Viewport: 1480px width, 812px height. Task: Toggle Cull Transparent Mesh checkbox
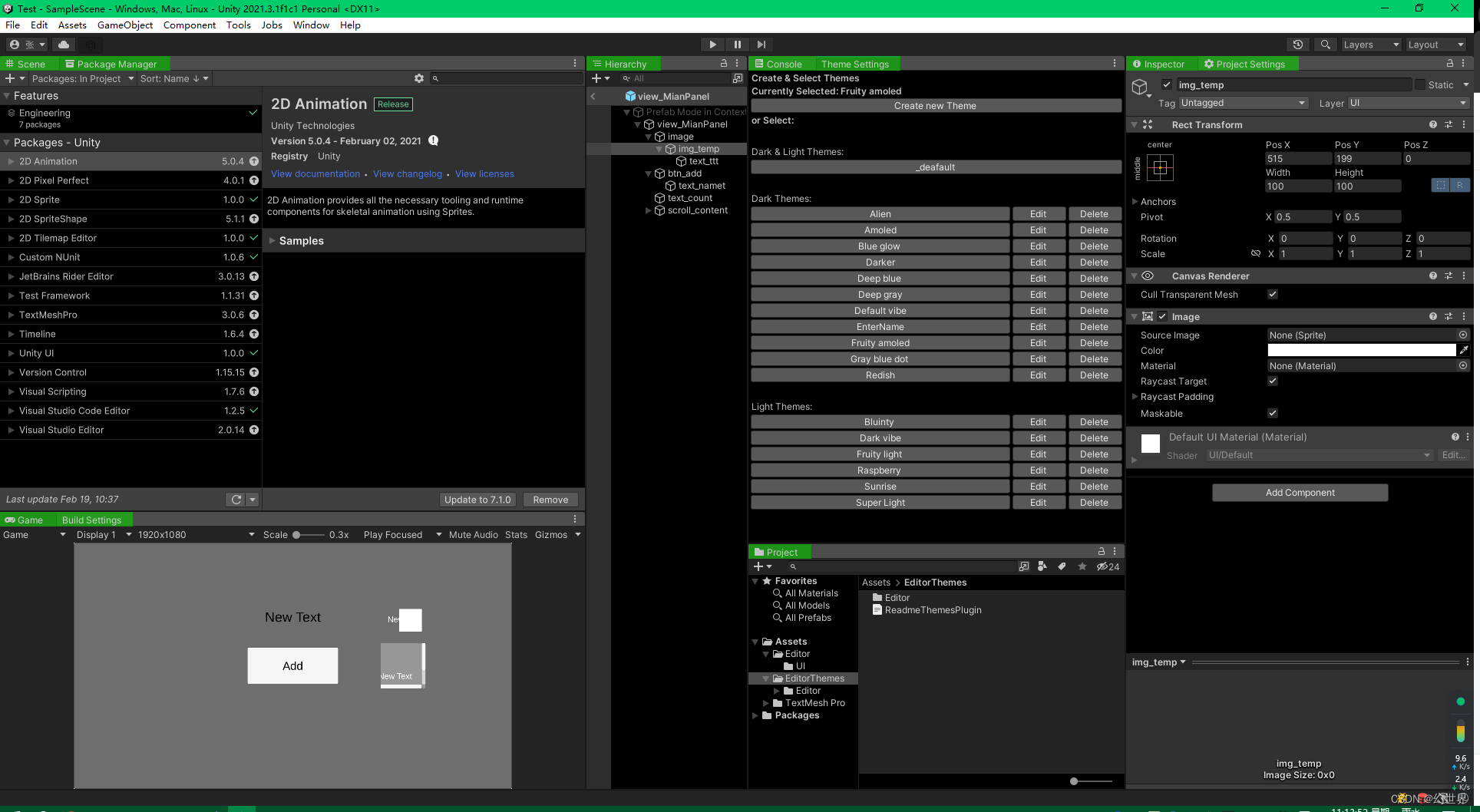click(x=1273, y=294)
